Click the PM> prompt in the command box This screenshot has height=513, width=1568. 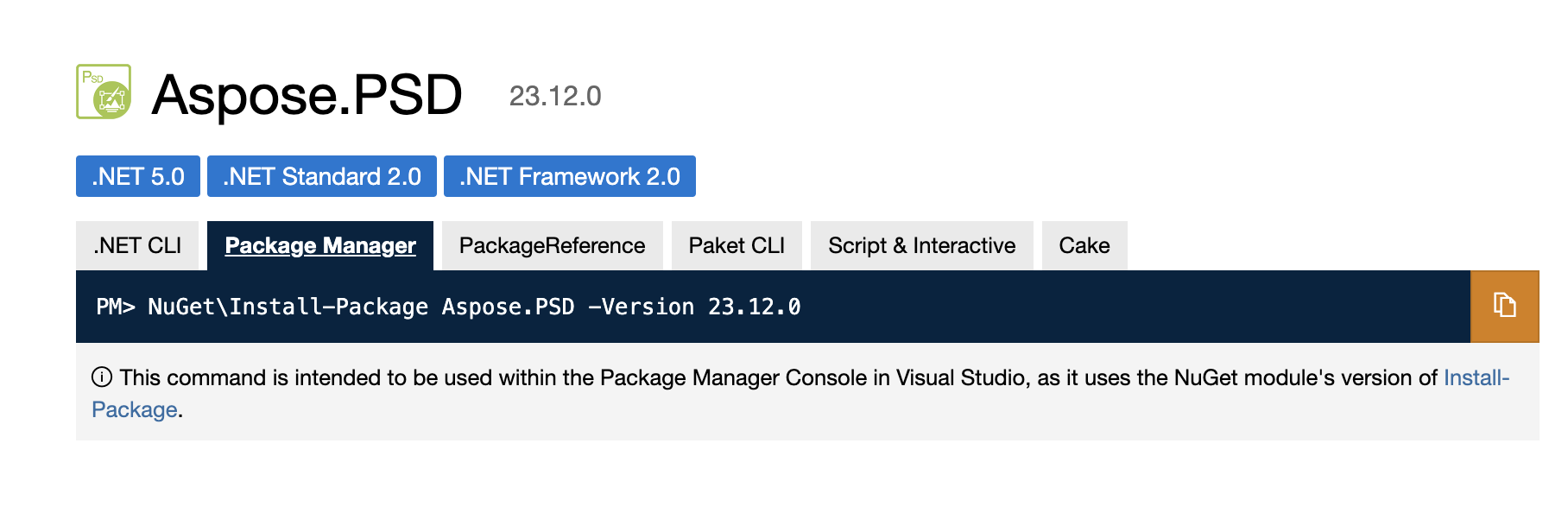click(x=115, y=307)
